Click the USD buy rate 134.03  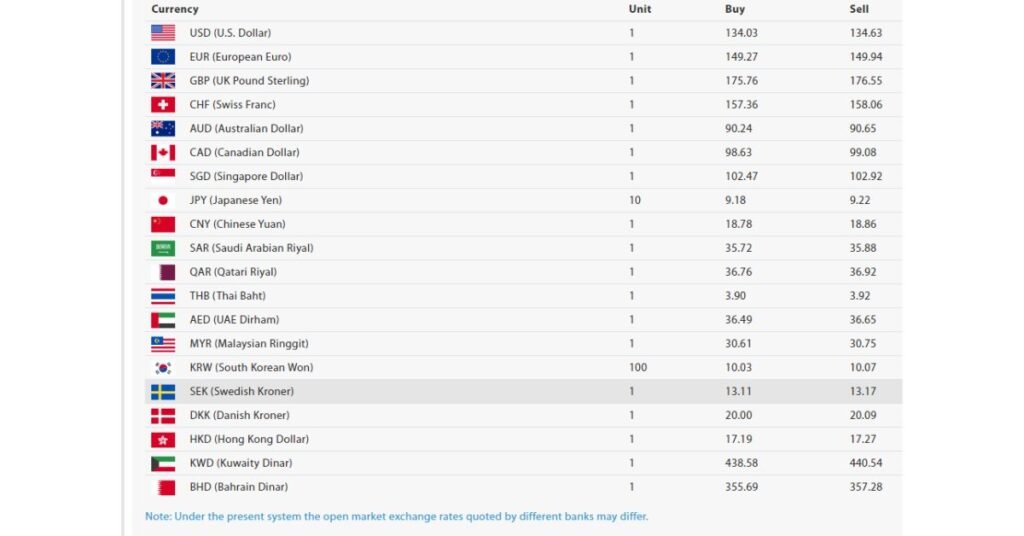tap(741, 33)
